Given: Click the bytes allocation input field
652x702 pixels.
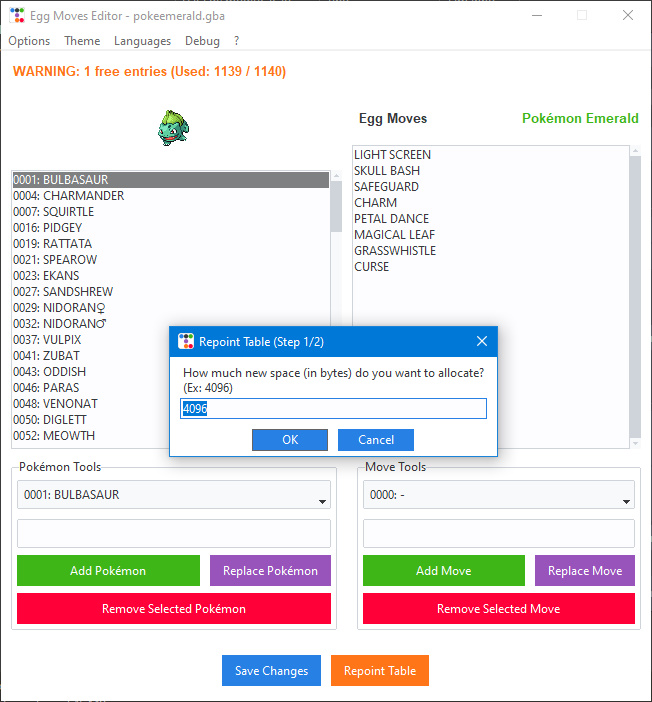Looking at the screenshot, I should pyautogui.click(x=333, y=409).
